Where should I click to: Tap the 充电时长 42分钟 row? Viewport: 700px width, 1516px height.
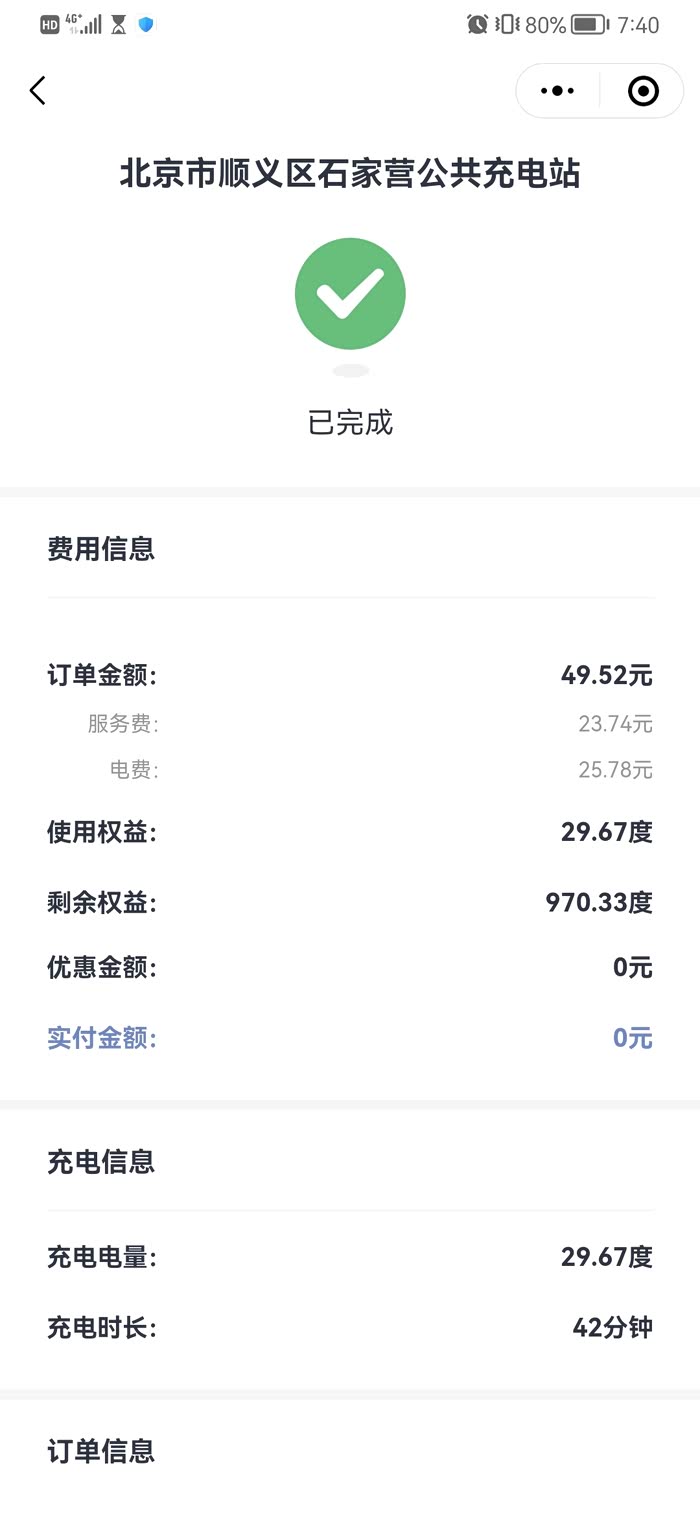click(350, 1328)
